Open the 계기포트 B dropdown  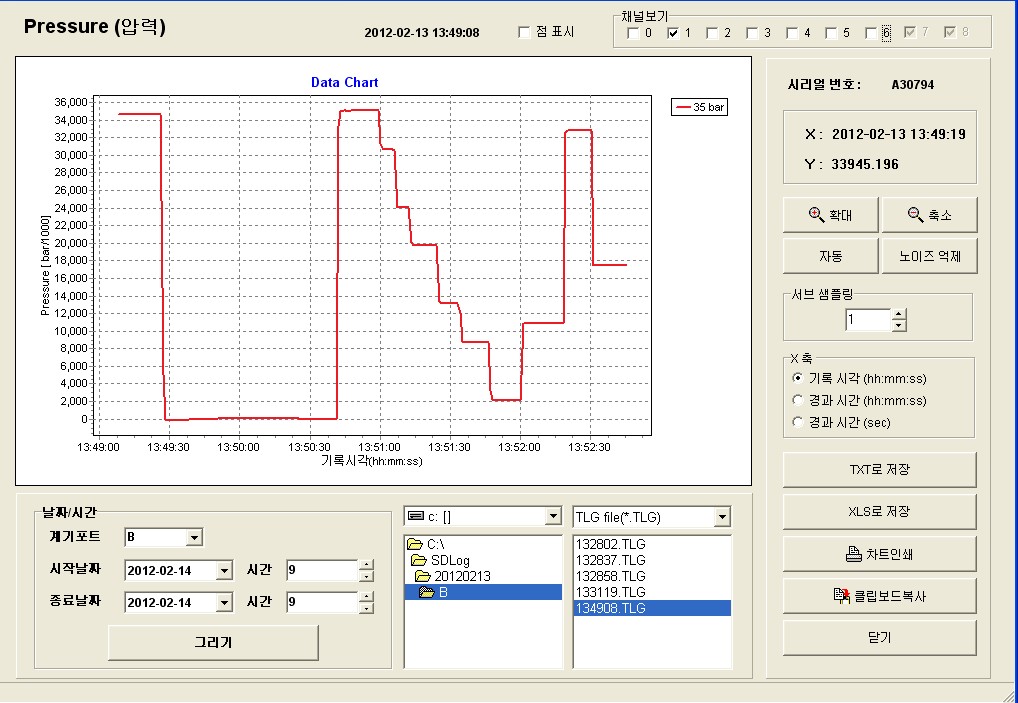pyautogui.click(x=194, y=537)
